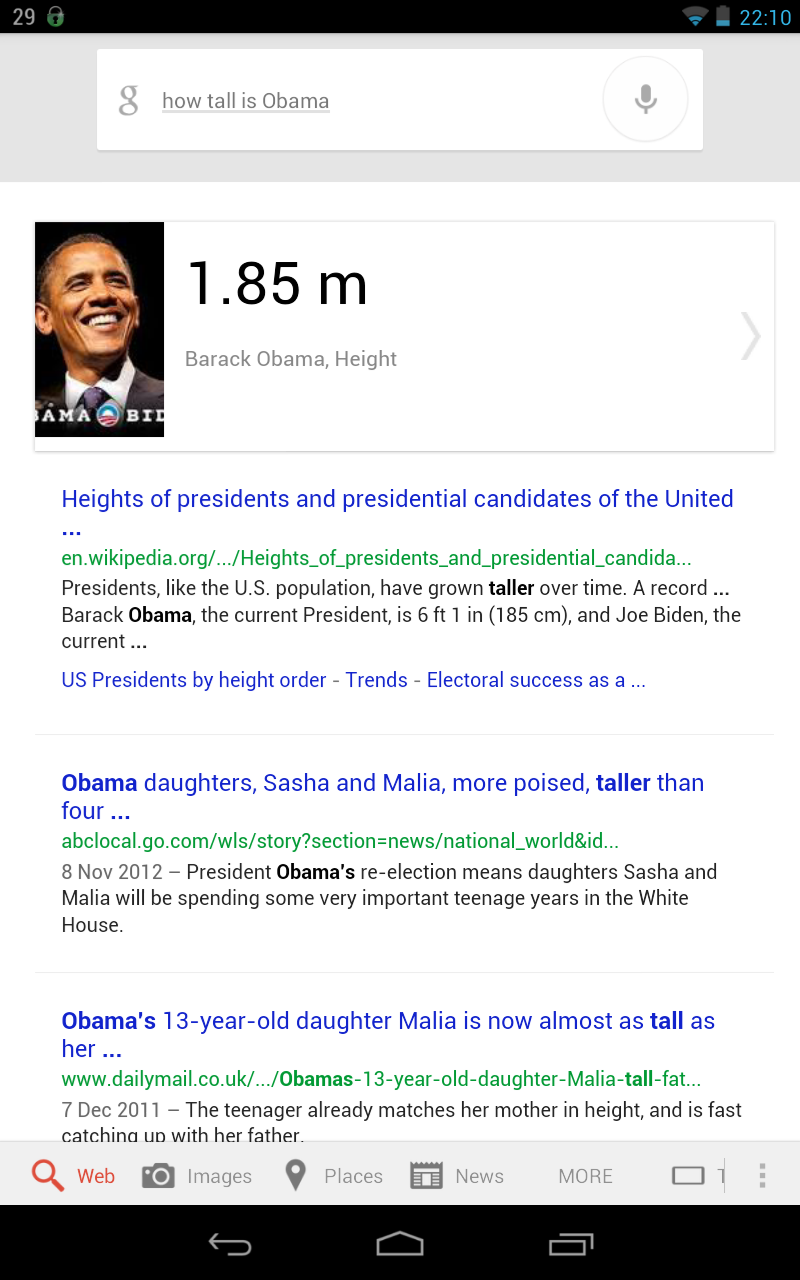This screenshot has width=800, height=1280.
Task: Tap the Google 'g' logo icon
Action: [128, 101]
